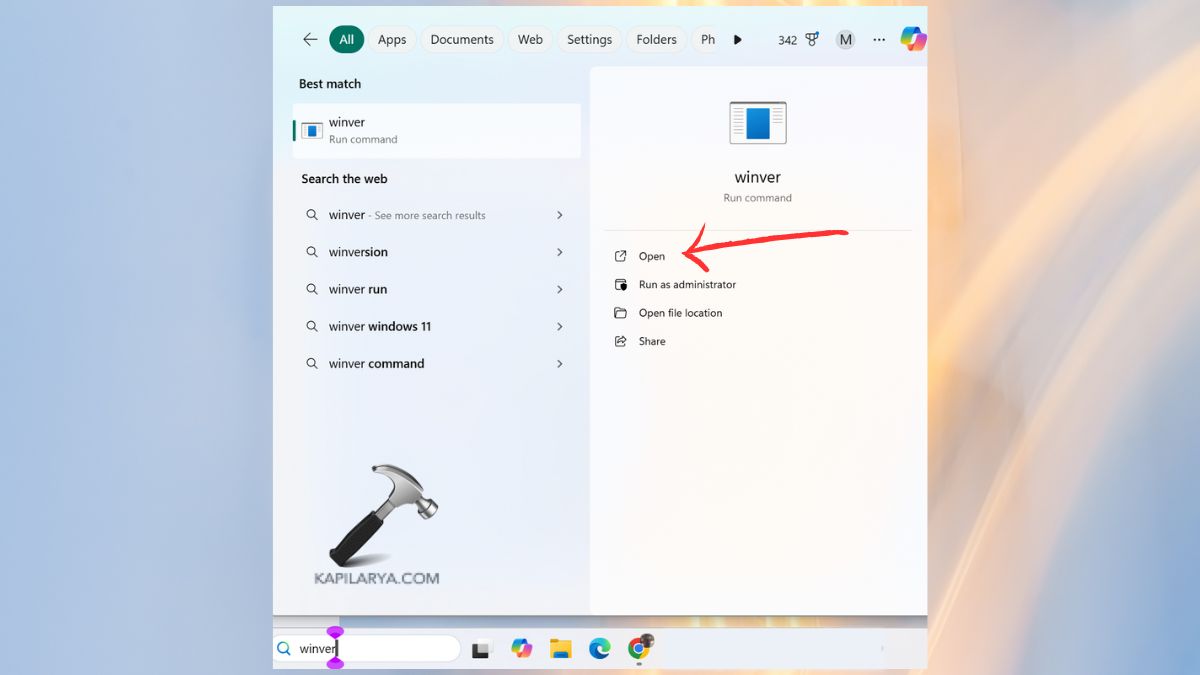
Task: Expand the 'winver run' suggestion chevron
Action: [x=559, y=289]
